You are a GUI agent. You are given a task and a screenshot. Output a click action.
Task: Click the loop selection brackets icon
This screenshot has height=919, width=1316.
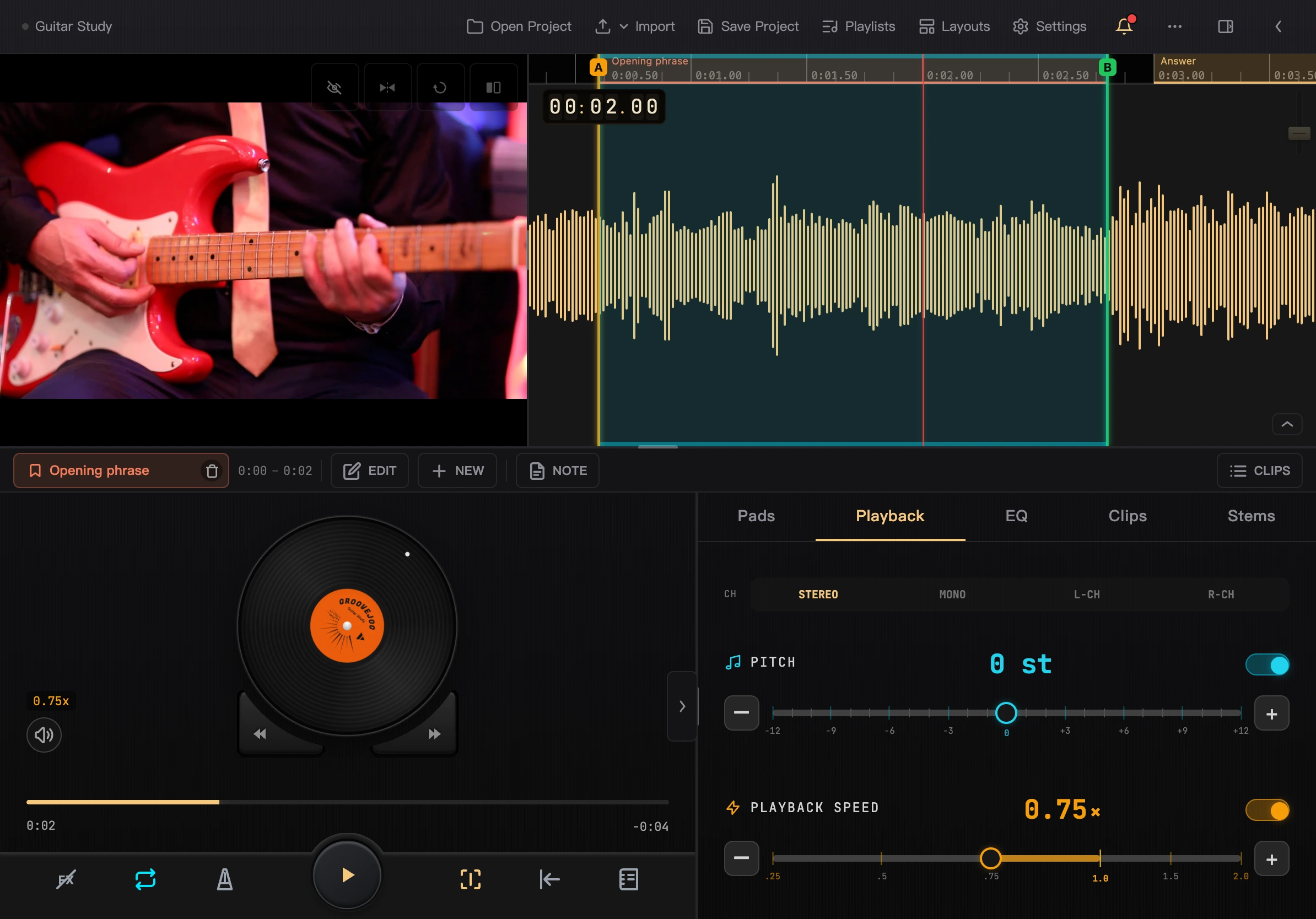(x=471, y=879)
